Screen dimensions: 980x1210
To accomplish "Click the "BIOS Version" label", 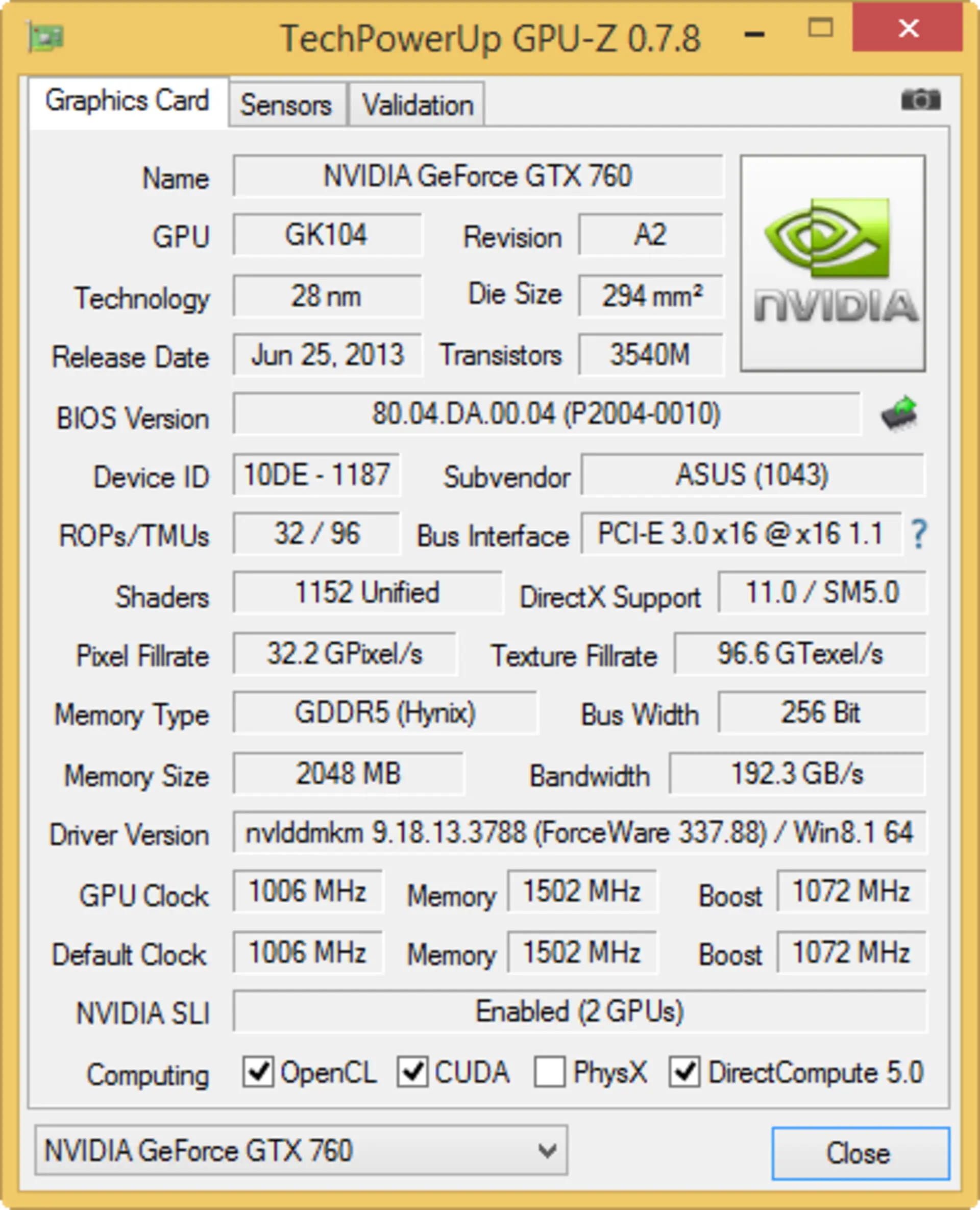I will click(133, 419).
